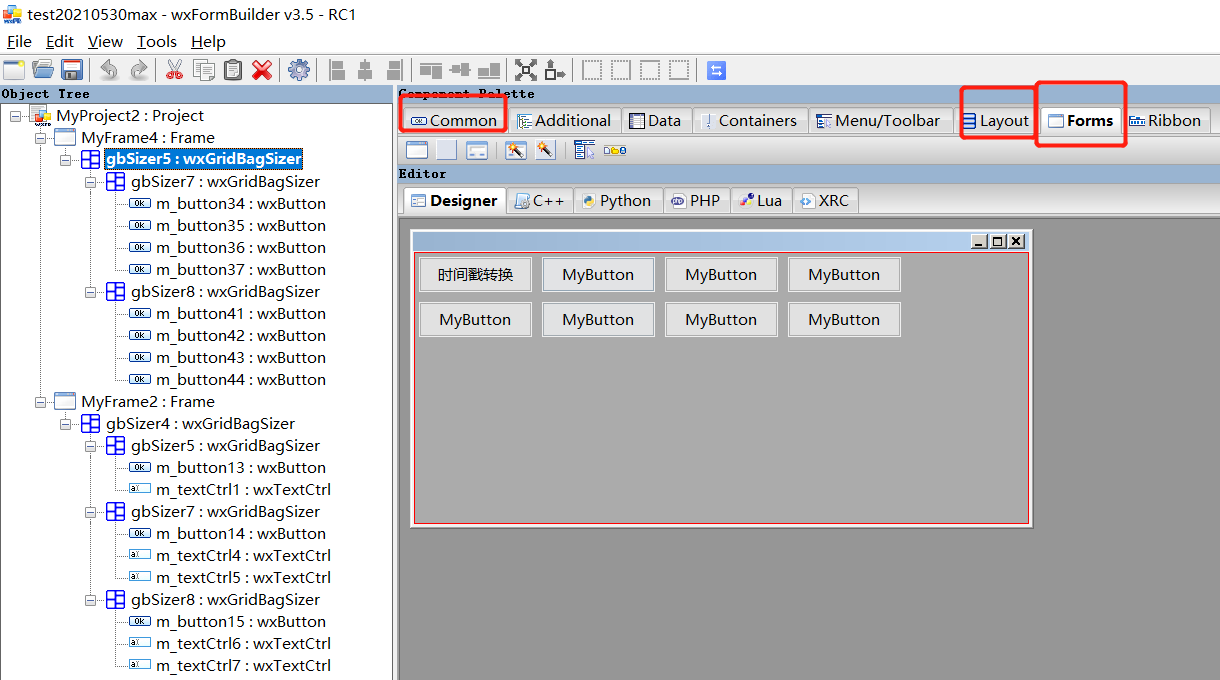Open the Lua editor tab
This screenshot has width=1220, height=680.
(761, 200)
